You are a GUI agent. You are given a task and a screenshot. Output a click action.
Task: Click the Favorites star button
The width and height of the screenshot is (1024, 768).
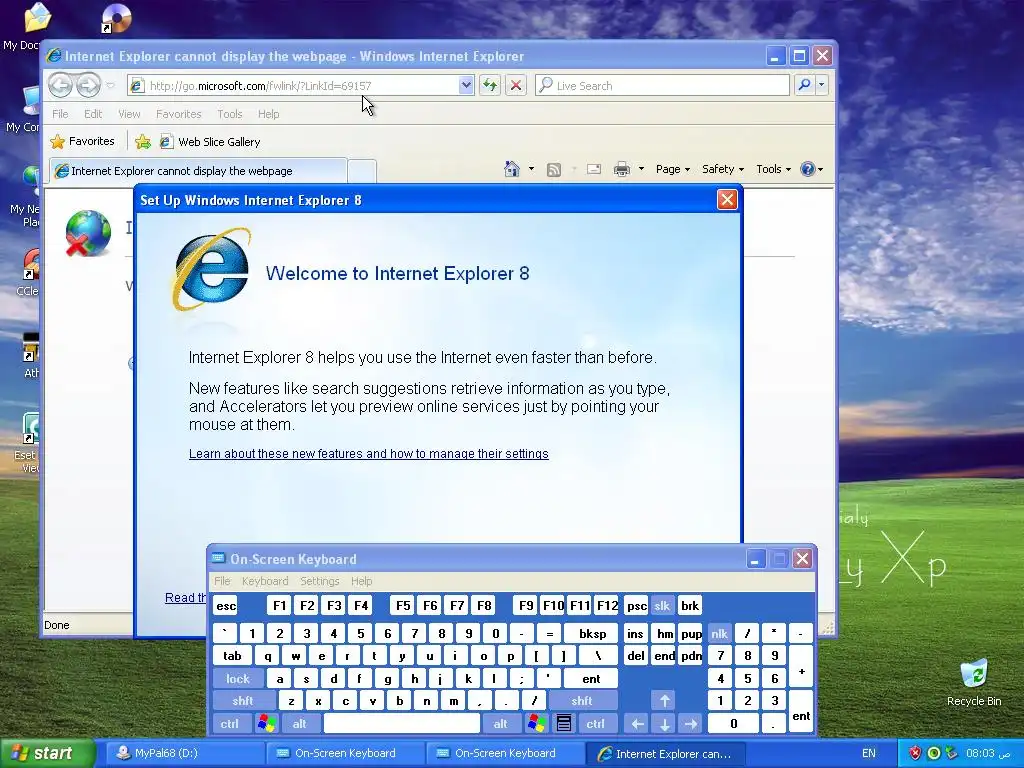coord(82,141)
